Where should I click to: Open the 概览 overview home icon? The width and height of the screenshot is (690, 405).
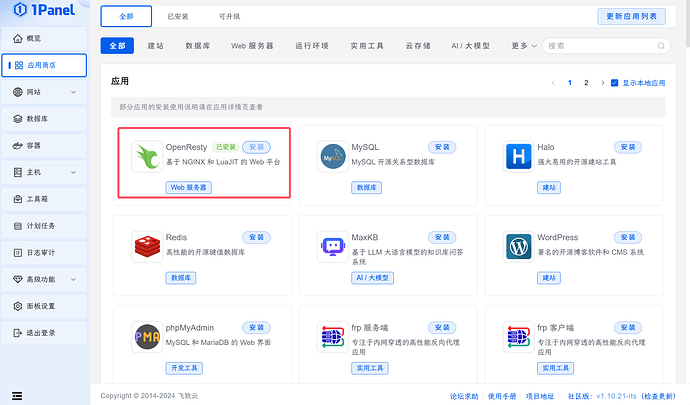pos(18,39)
